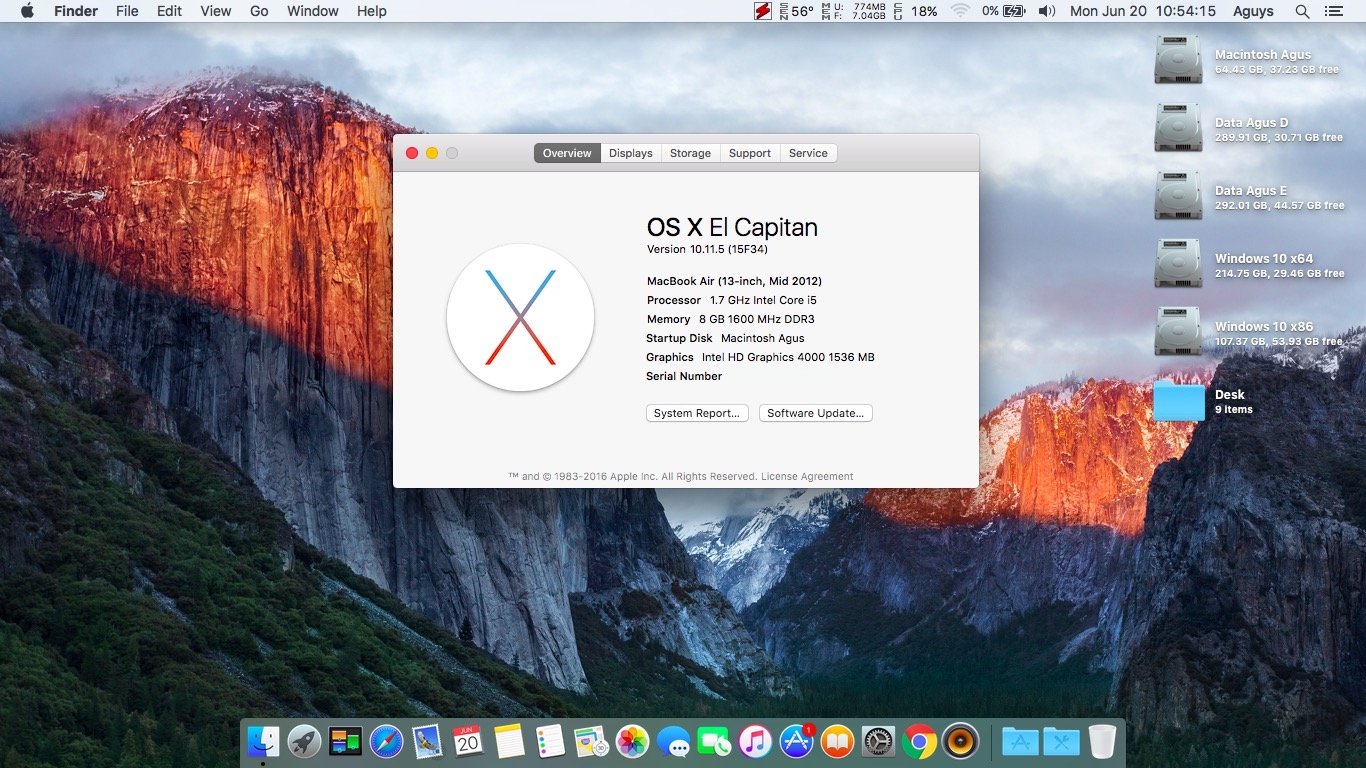Image resolution: width=1366 pixels, height=768 pixels.
Task: Open Trash in the Dock
Action: [x=1102, y=741]
